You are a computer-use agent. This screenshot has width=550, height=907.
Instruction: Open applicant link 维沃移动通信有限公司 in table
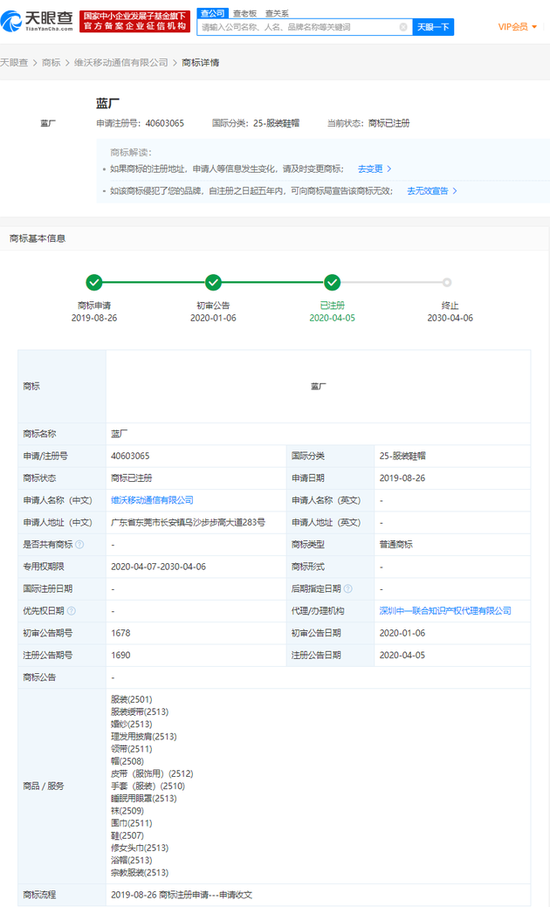click(x=152, y=500)
